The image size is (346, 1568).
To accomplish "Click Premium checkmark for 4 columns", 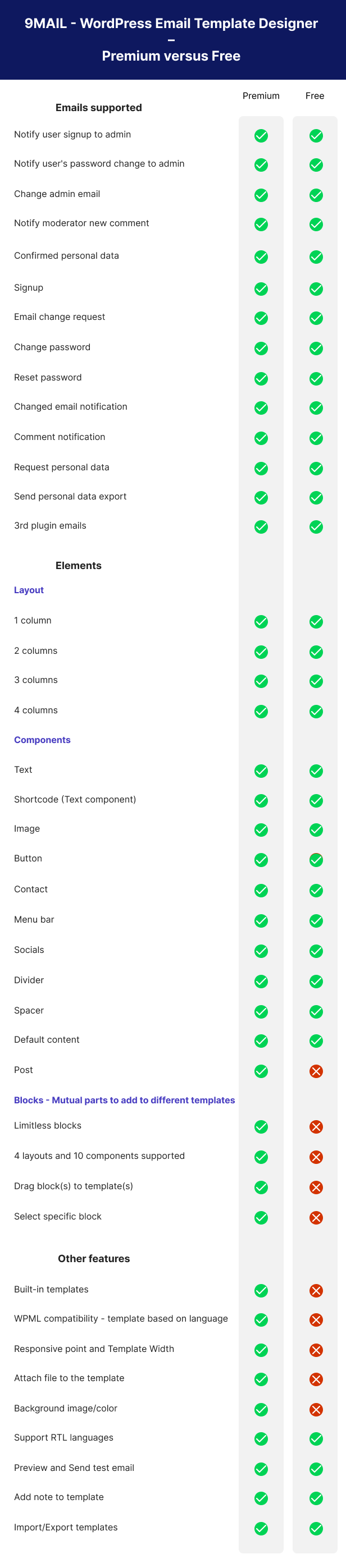I will click(261, 712).
